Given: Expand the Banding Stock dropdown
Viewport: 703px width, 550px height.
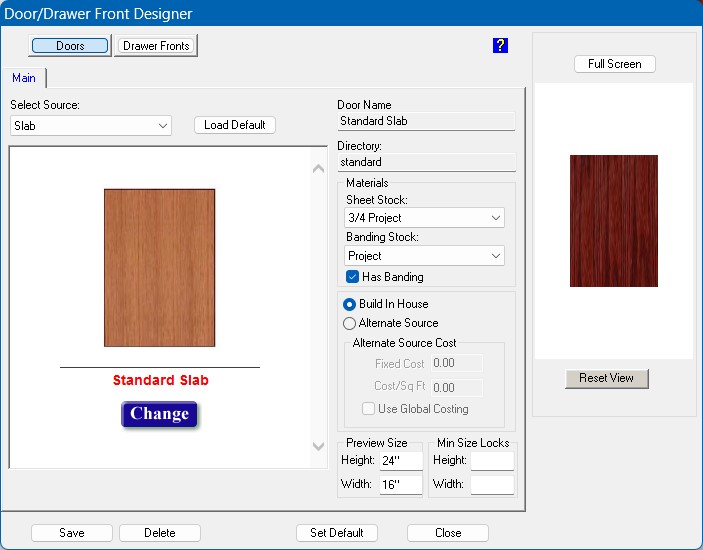Looking at the screenshot, I should click(425, 256).
